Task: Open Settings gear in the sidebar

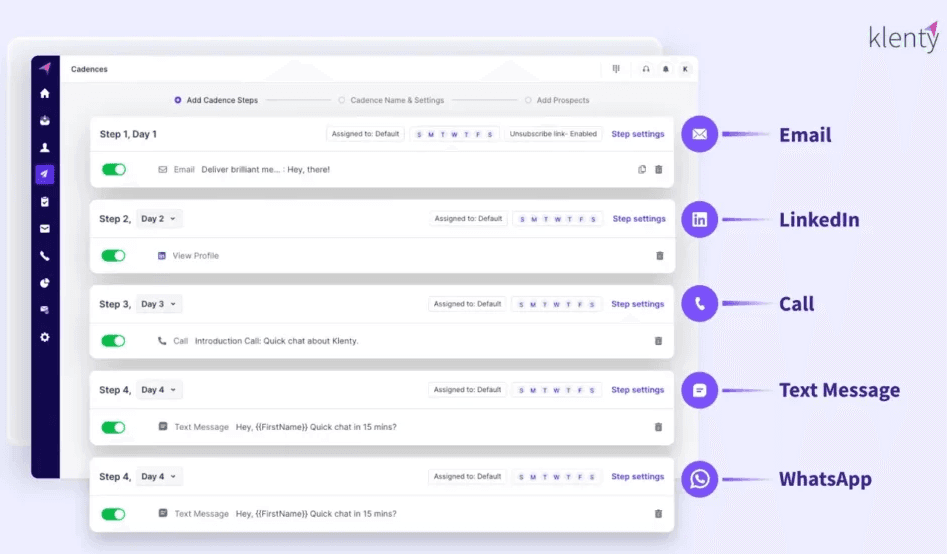Action: [x=45, y=337]
